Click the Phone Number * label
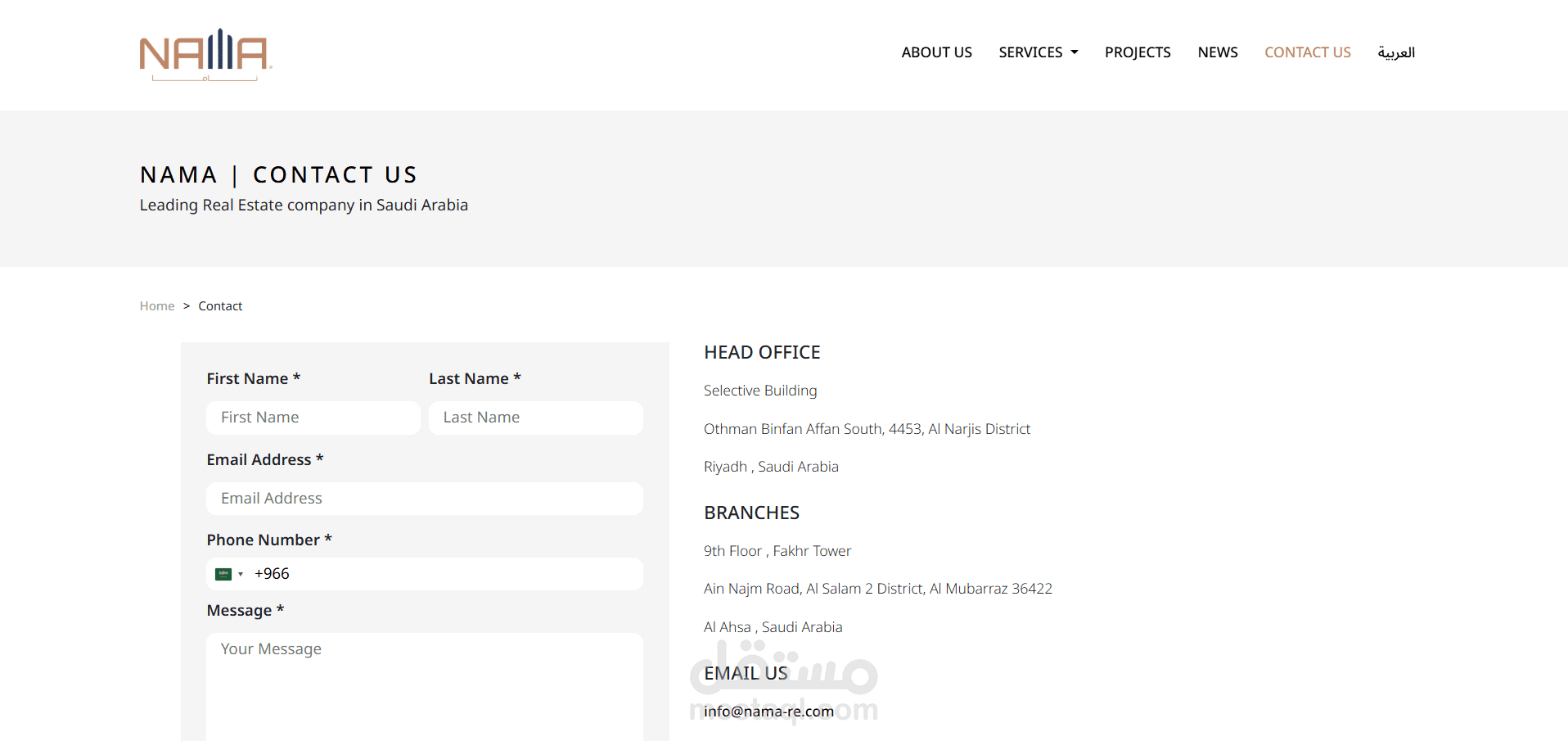 click(269, 540)
